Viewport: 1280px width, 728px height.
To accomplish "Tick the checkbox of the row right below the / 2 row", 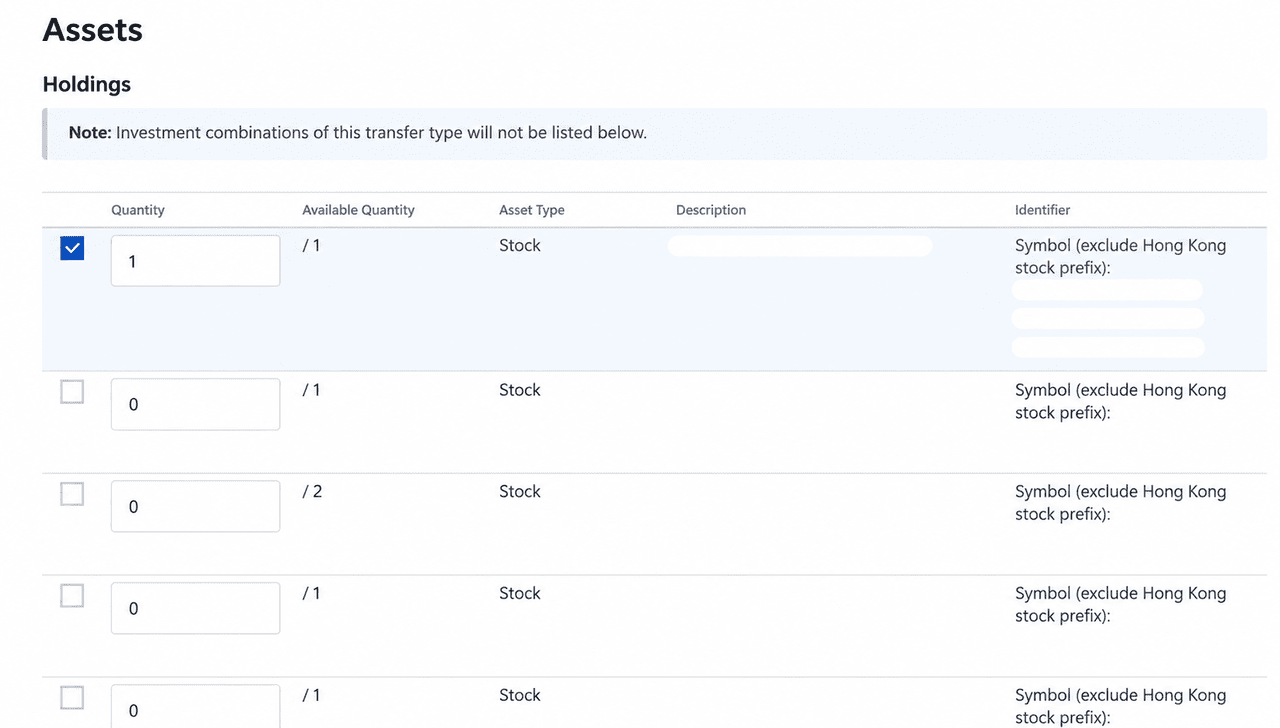I will point(72,596).
